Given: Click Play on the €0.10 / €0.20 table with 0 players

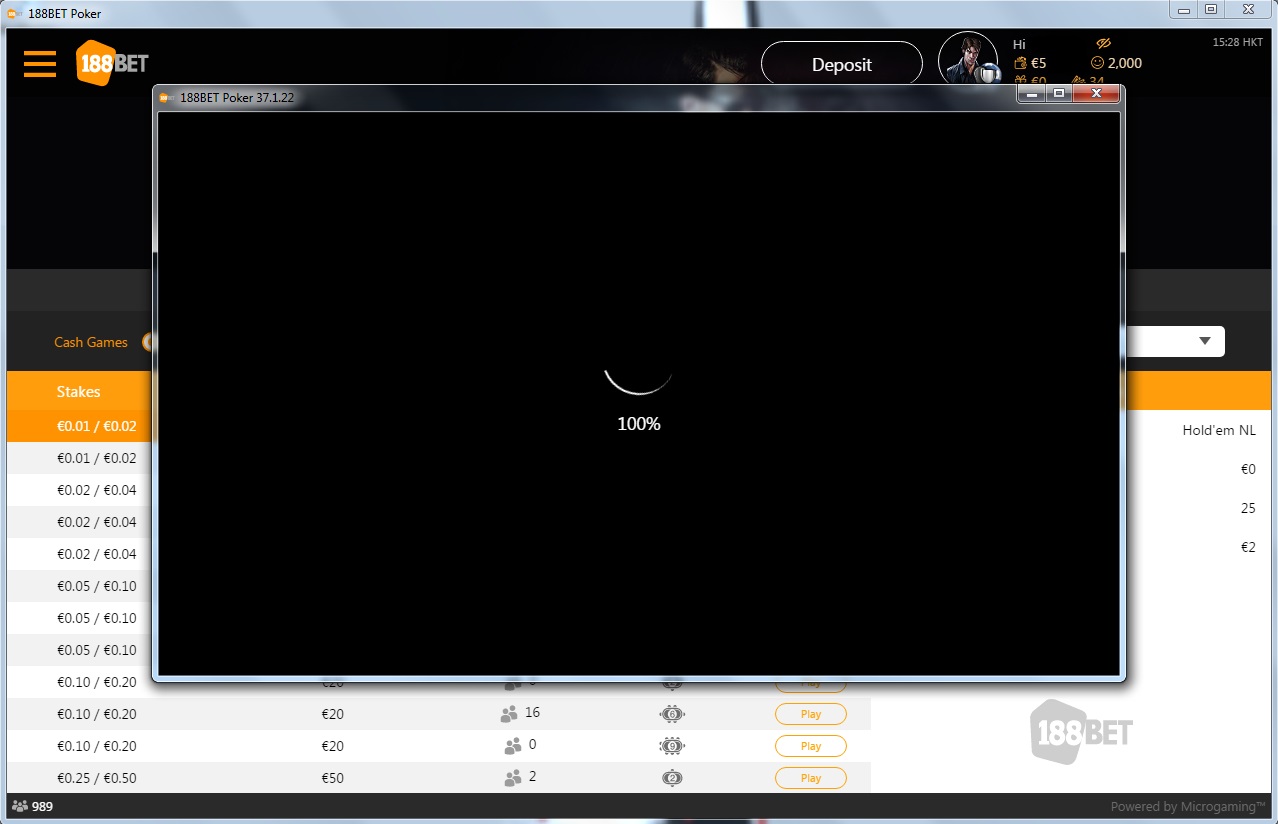Looking at the screenshot, I should [x=811, y=746].
